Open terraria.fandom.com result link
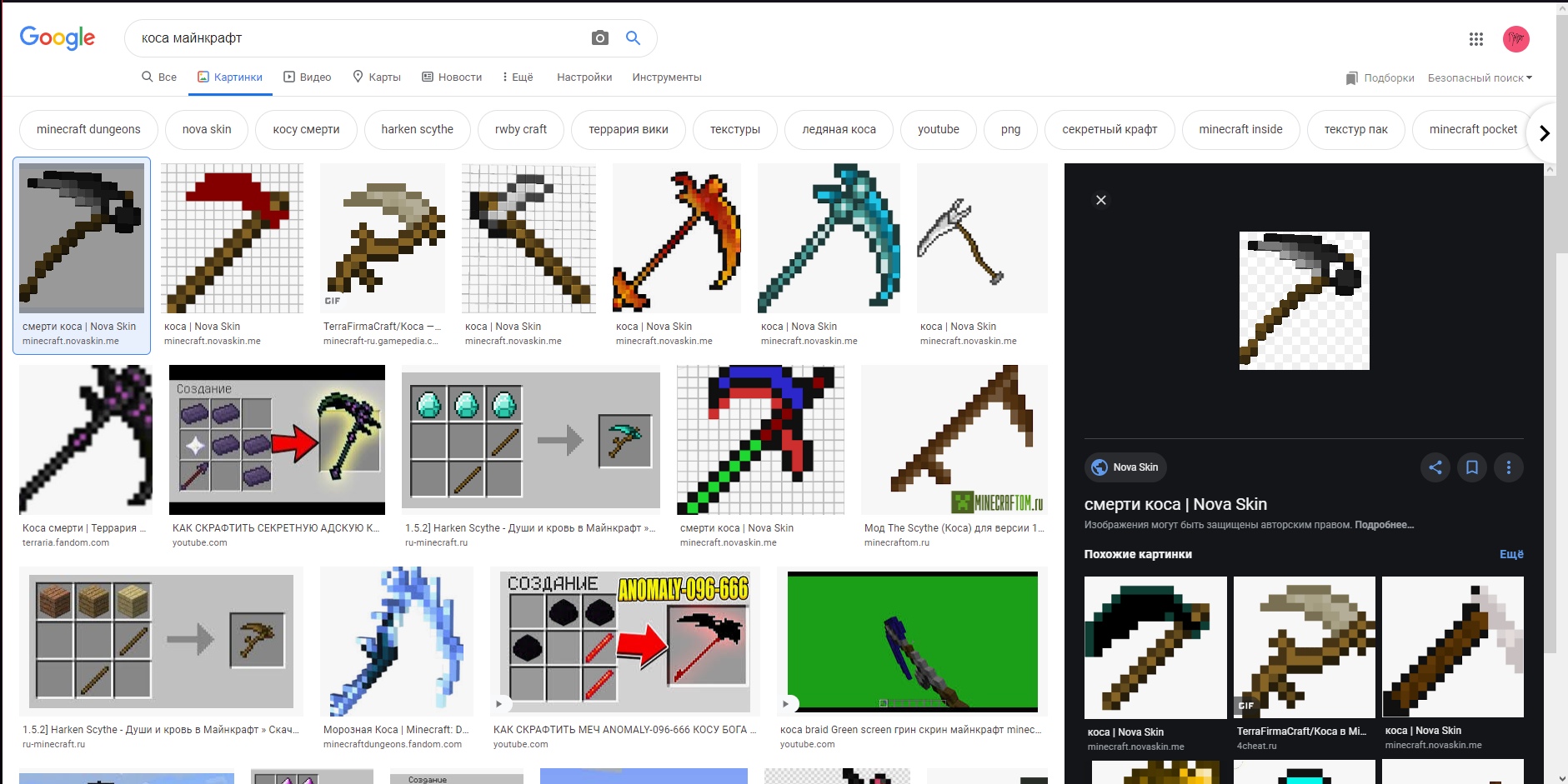Image resolution: width=1568 pixels, height=784 pixels. [x=66, y=542]
